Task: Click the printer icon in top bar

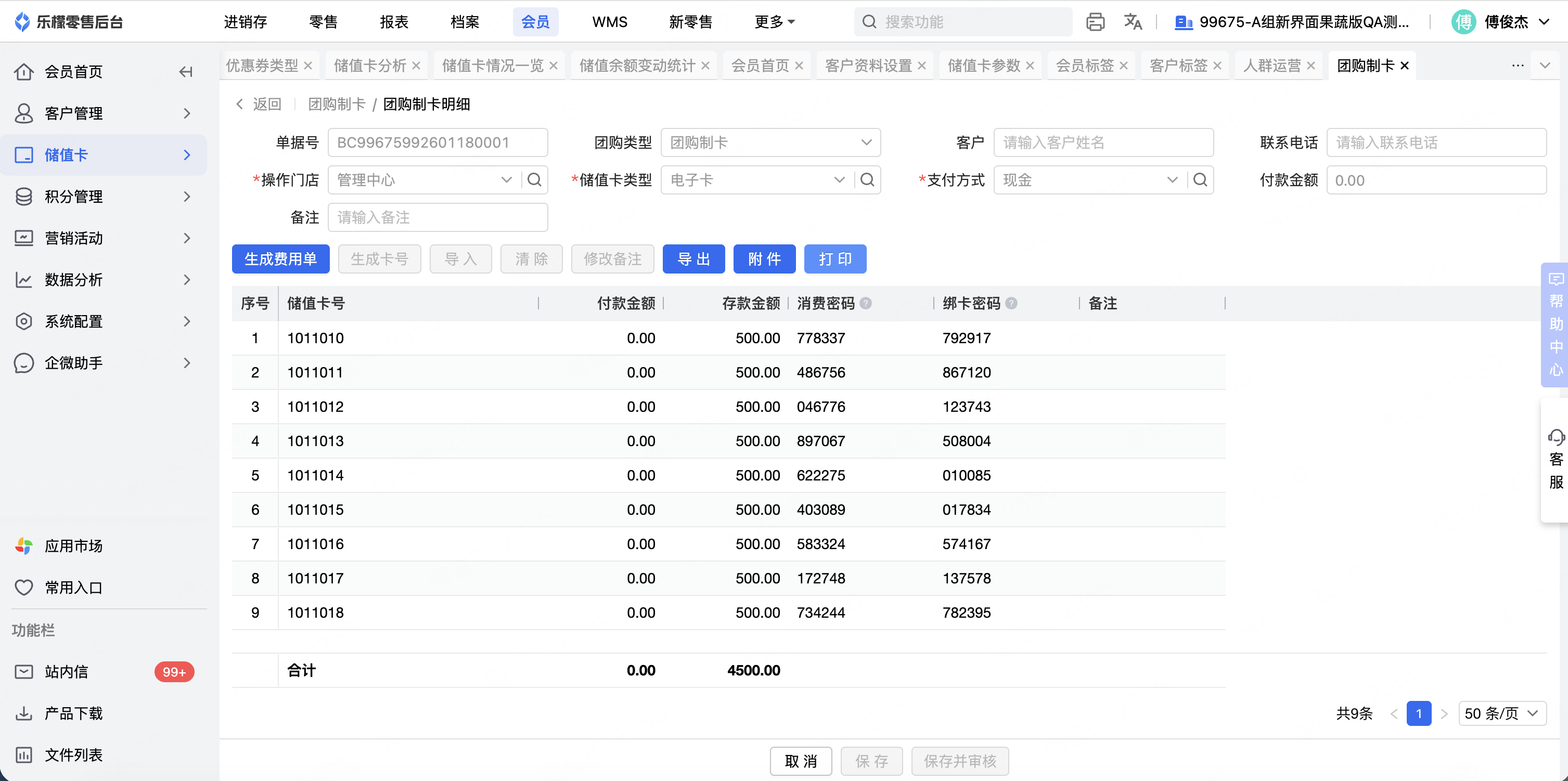Action: (1095, 22)
